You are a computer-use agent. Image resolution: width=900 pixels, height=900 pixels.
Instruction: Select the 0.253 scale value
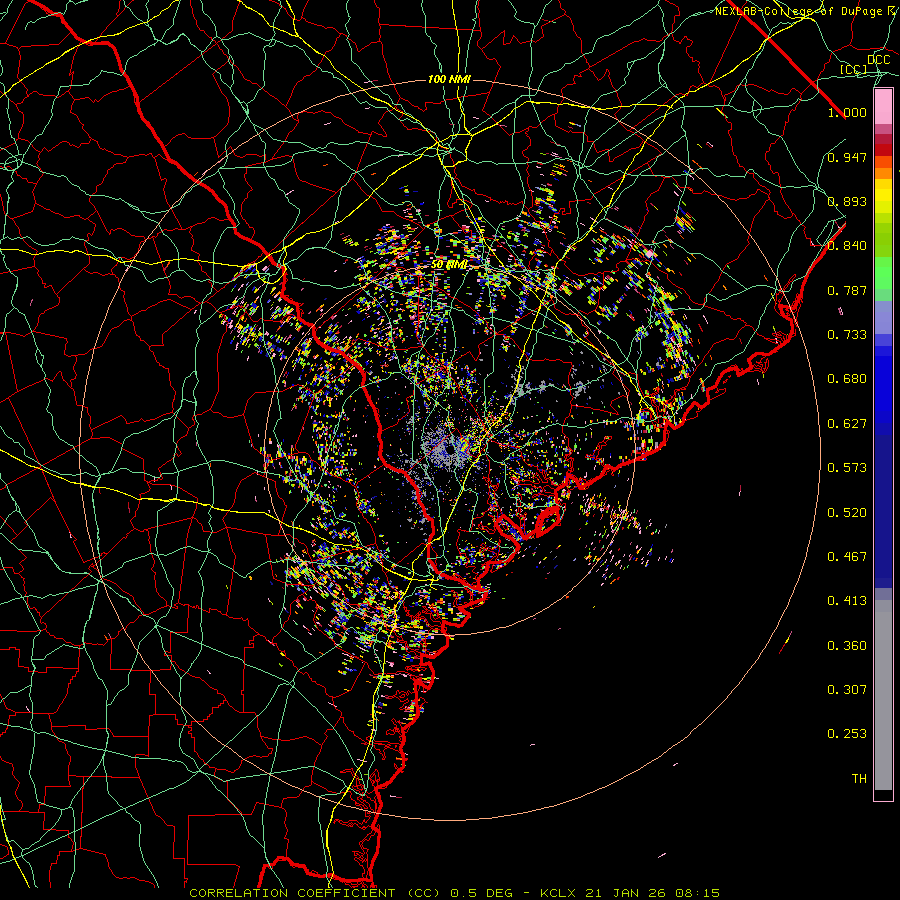click(x=847, y=734)
